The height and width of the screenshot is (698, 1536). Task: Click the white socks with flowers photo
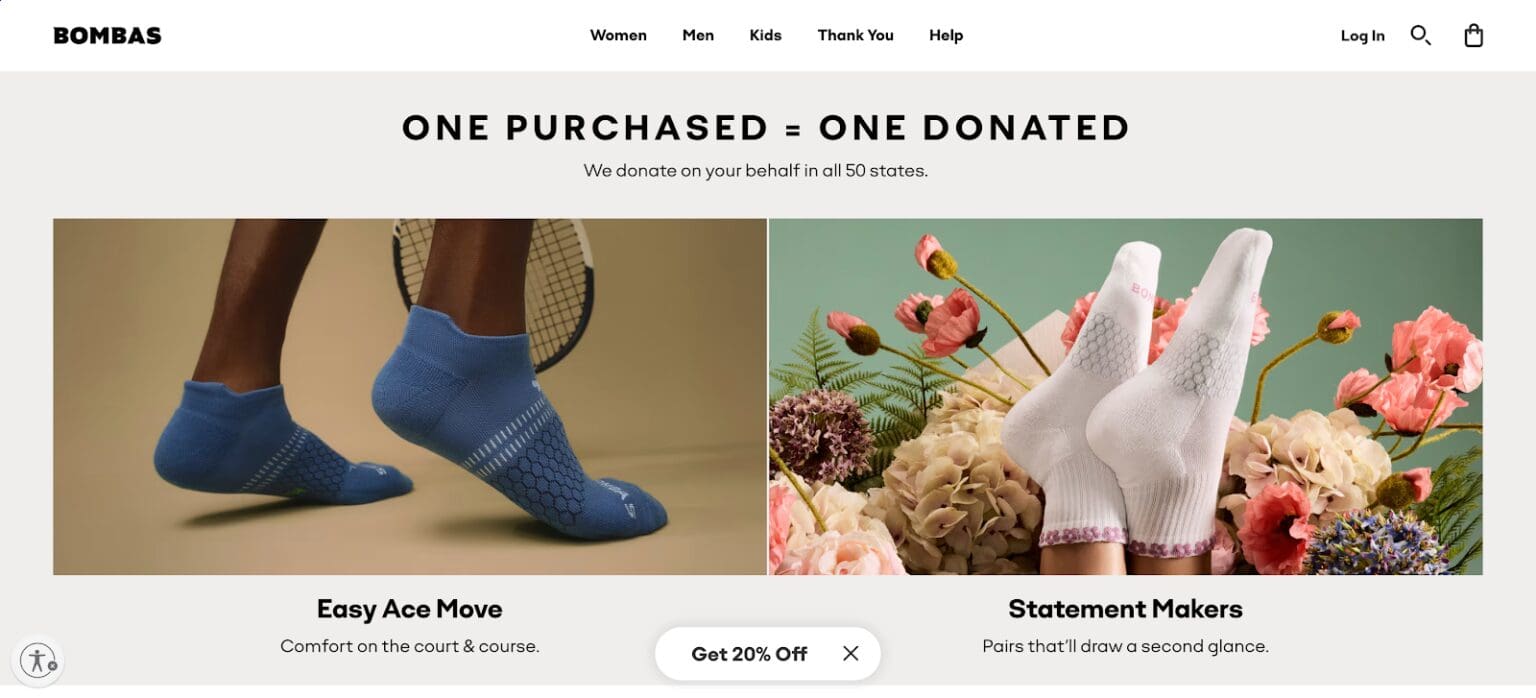1125,396
